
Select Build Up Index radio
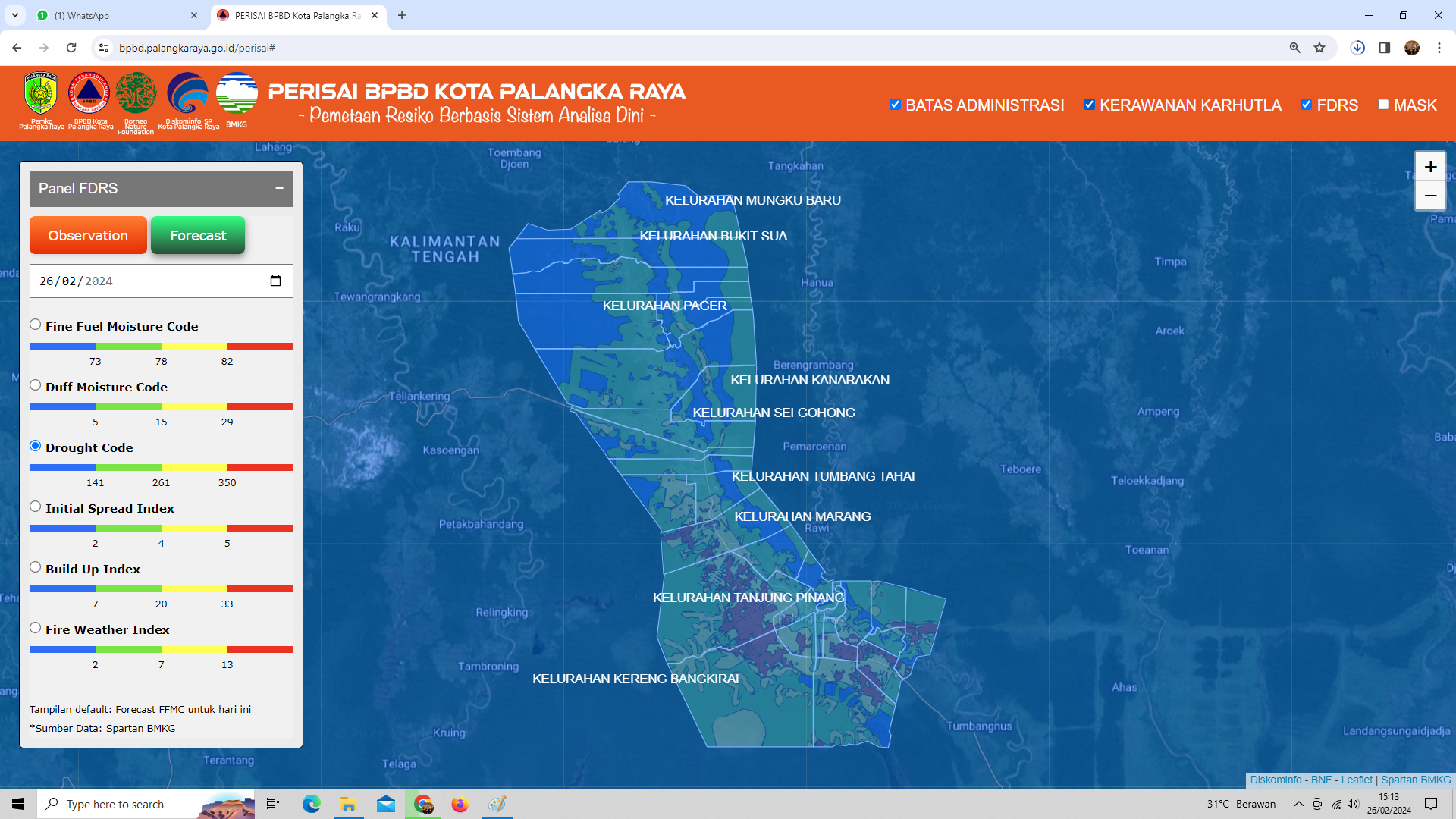coord(36,567)
